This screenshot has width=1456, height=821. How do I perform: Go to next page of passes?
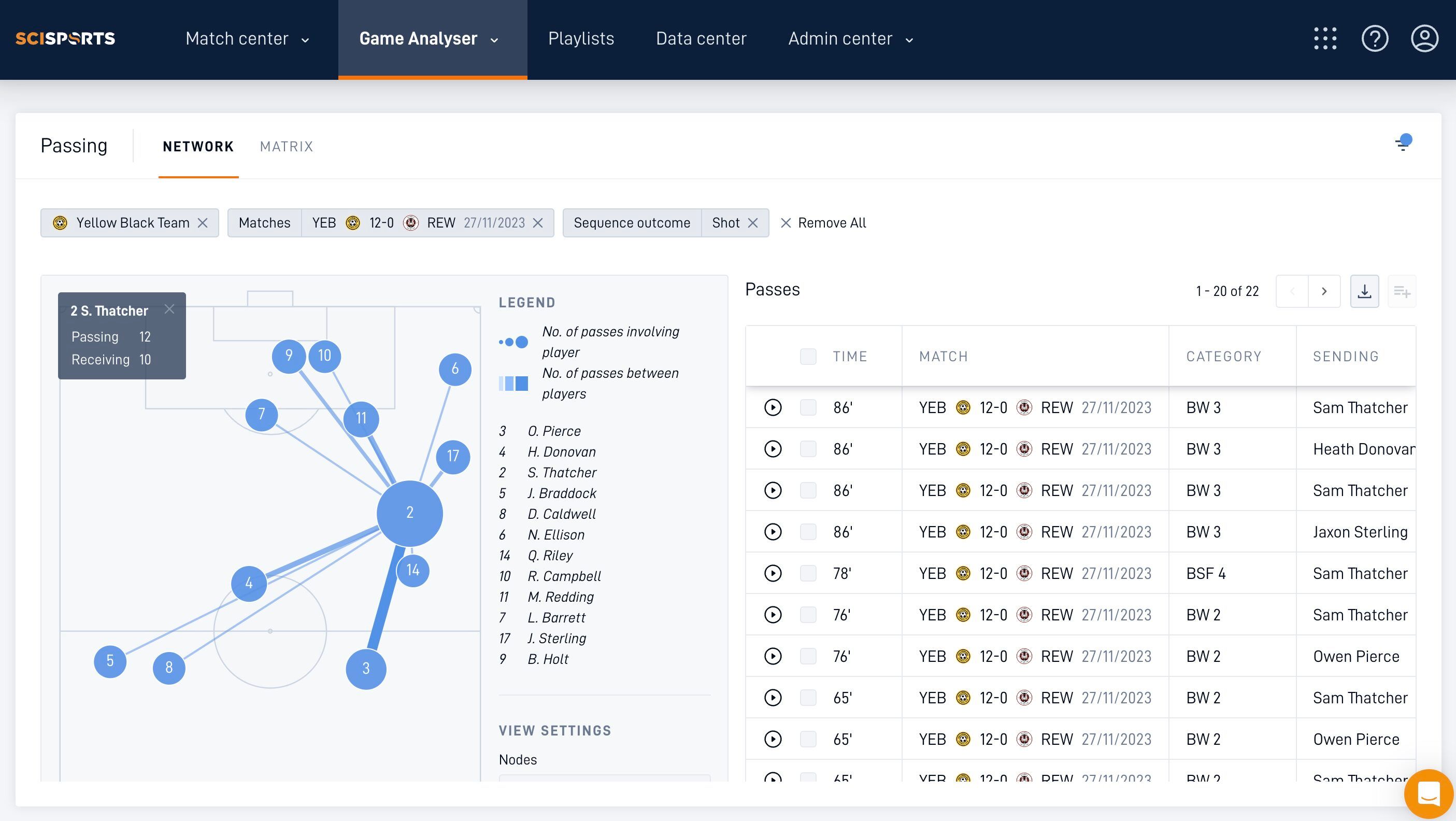pos(1324,291)
